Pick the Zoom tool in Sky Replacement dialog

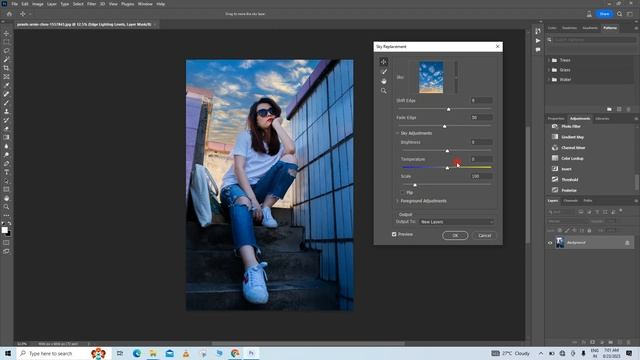383,91
